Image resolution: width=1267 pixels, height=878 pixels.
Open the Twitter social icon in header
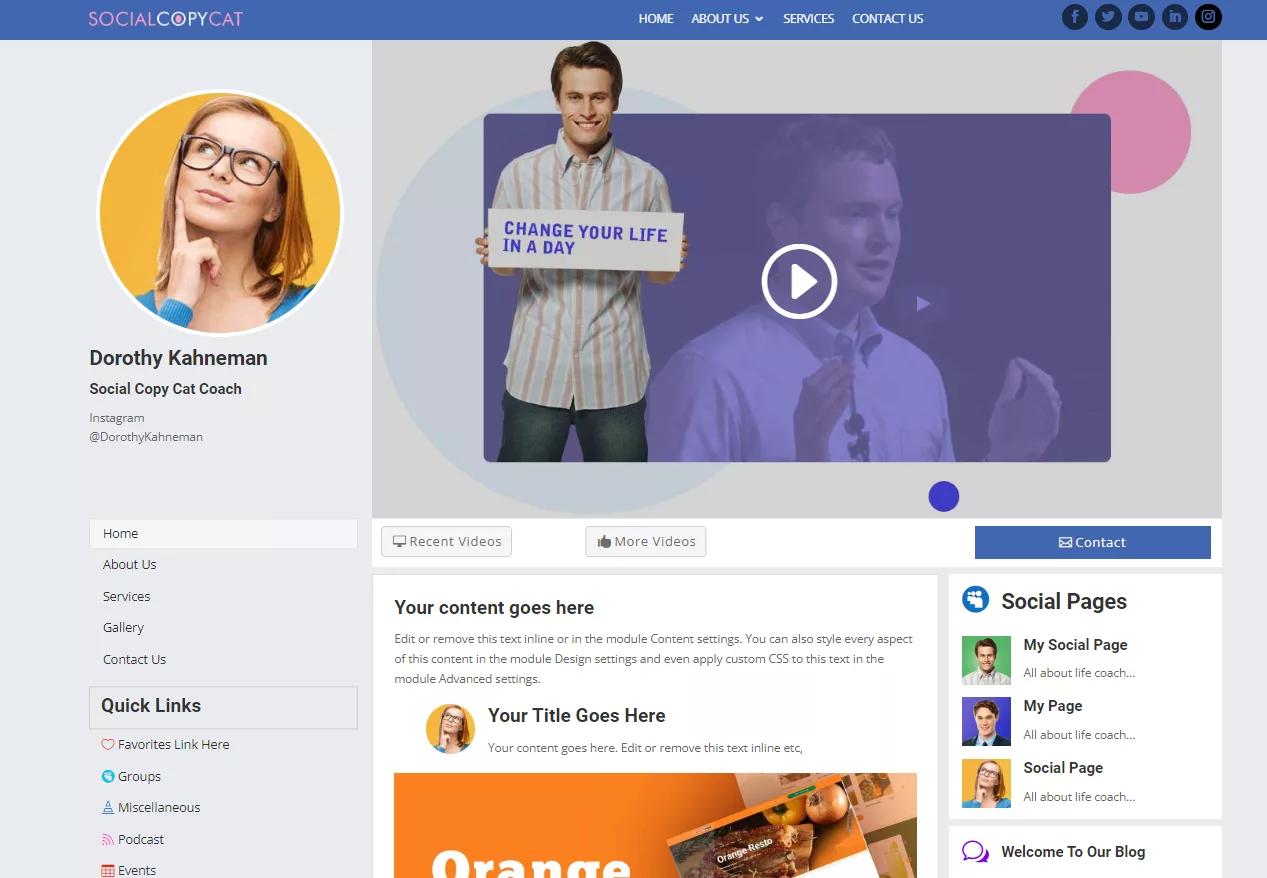coord(1108,17)
